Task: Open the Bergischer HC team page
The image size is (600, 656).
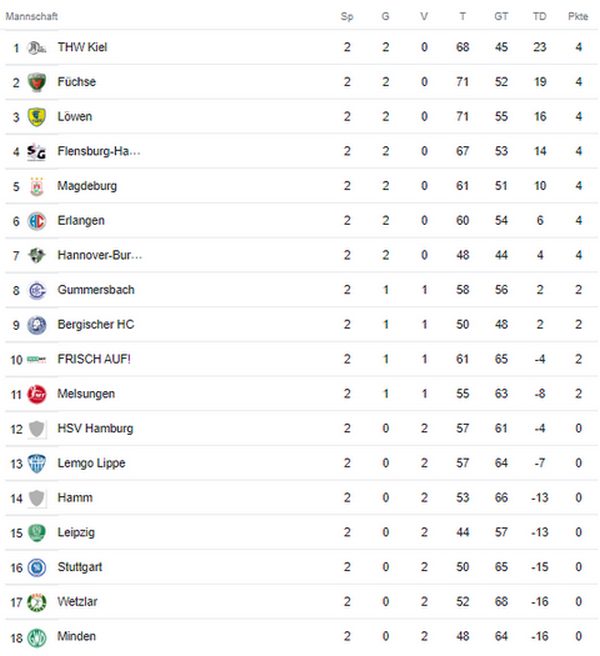Action: (96, 324)
